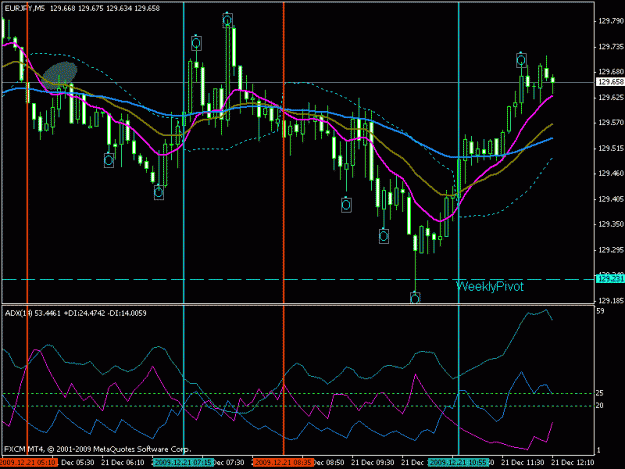The width and height of the screenshot is (625, 469).
Task: Click the 129.185 price scale label
Action: point(610,301)
